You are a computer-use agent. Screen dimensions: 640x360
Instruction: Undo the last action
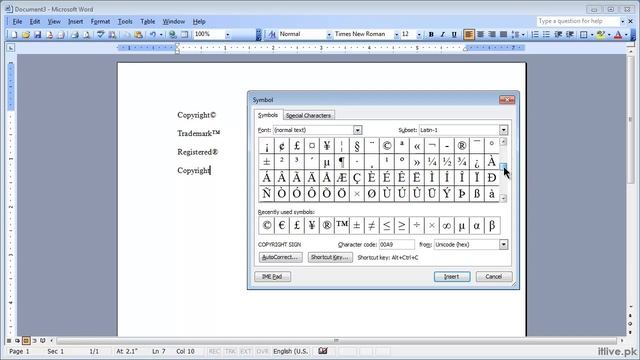click(152, 35)
